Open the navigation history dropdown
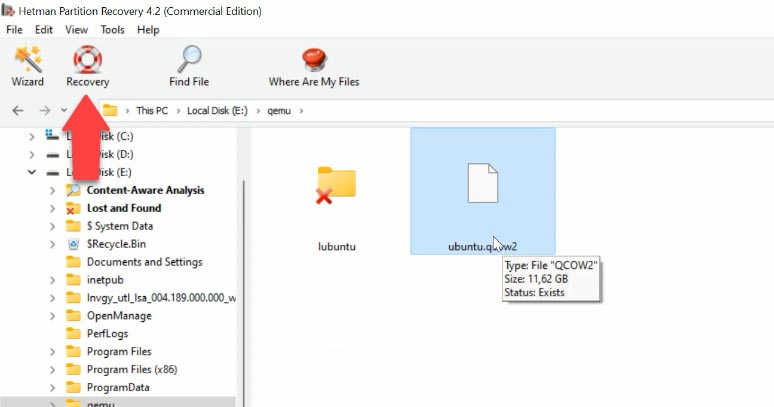 [64, 111]
